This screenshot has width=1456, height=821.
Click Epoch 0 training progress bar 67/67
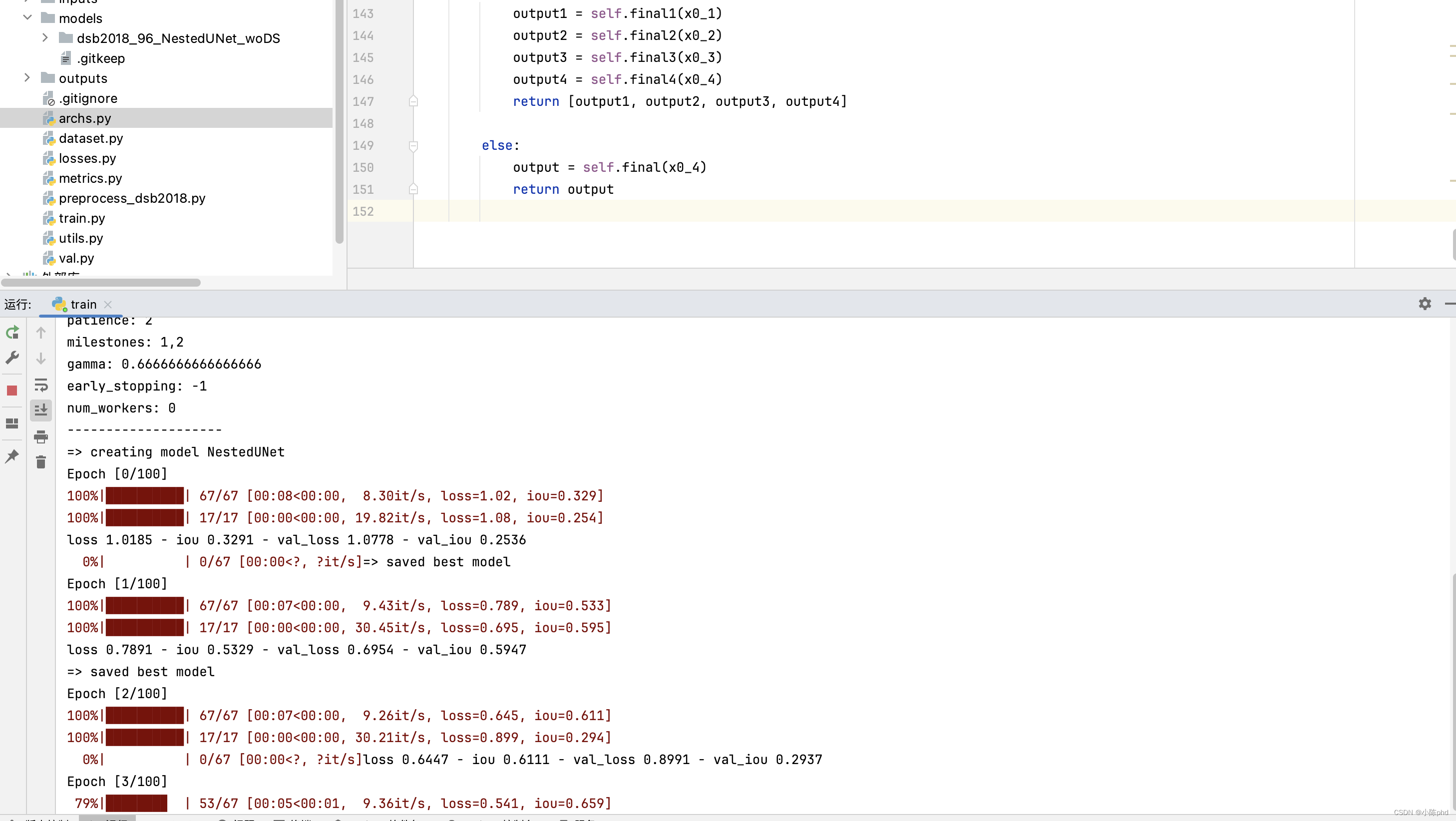tap(145, 496)
